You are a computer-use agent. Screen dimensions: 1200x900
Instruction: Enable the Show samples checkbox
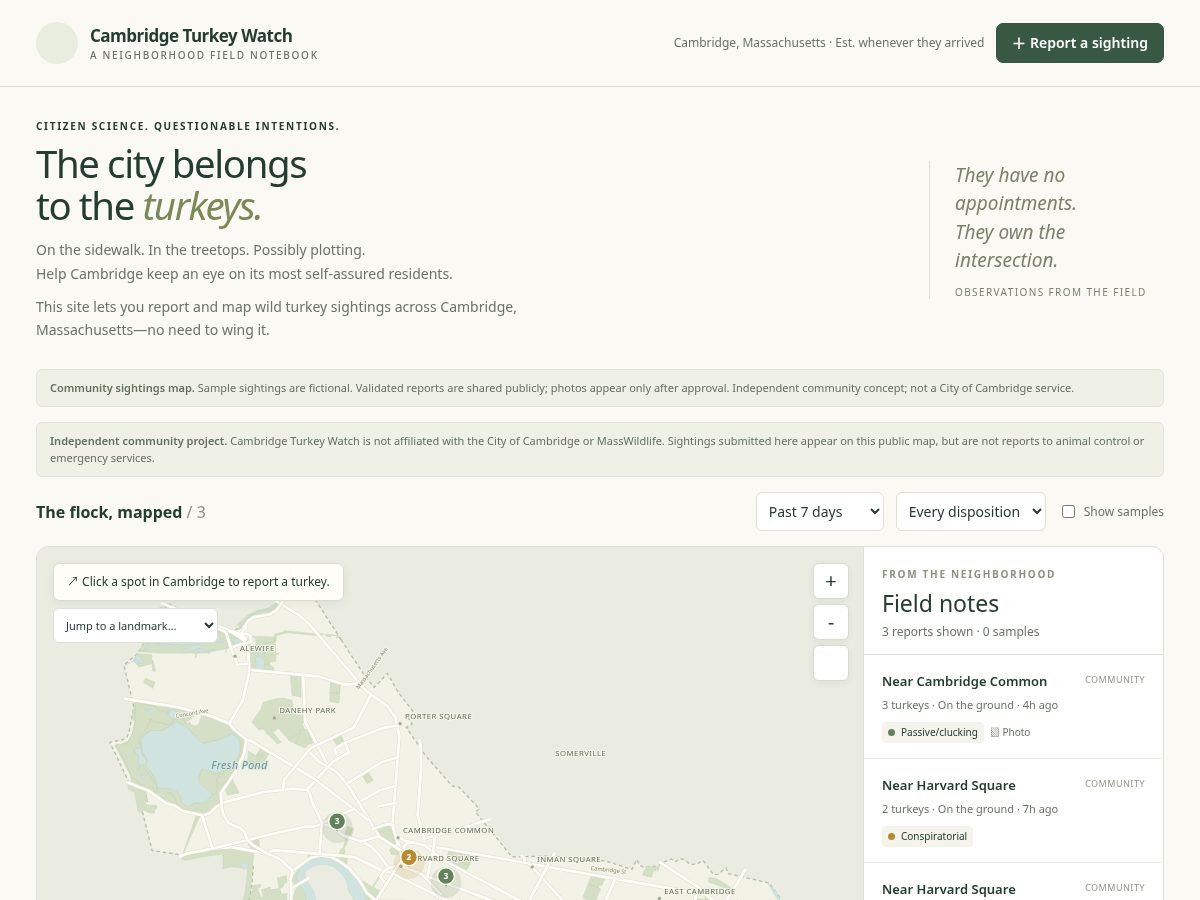click(1068, 511)
